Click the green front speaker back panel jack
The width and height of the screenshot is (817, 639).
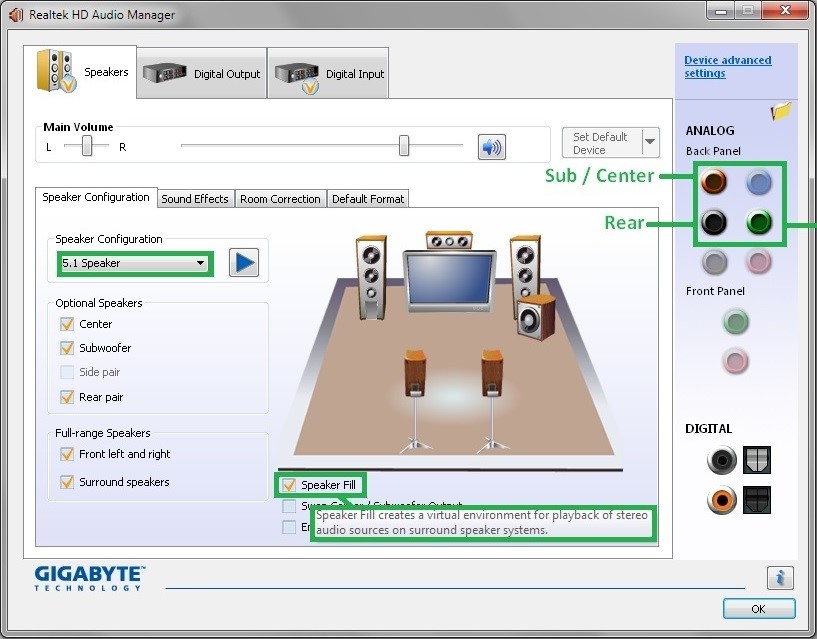[759, 222]
